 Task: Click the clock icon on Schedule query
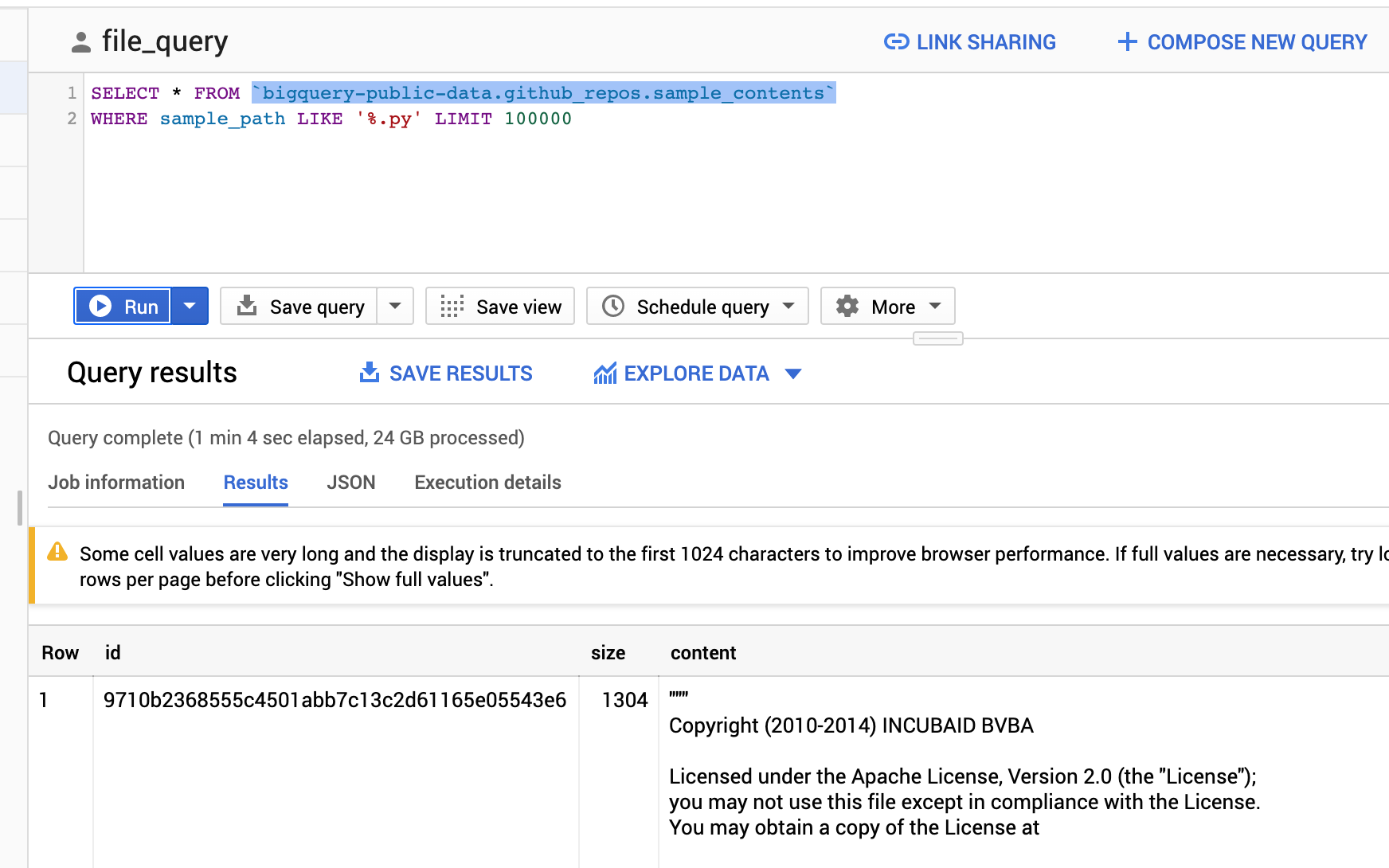point(612,306)
